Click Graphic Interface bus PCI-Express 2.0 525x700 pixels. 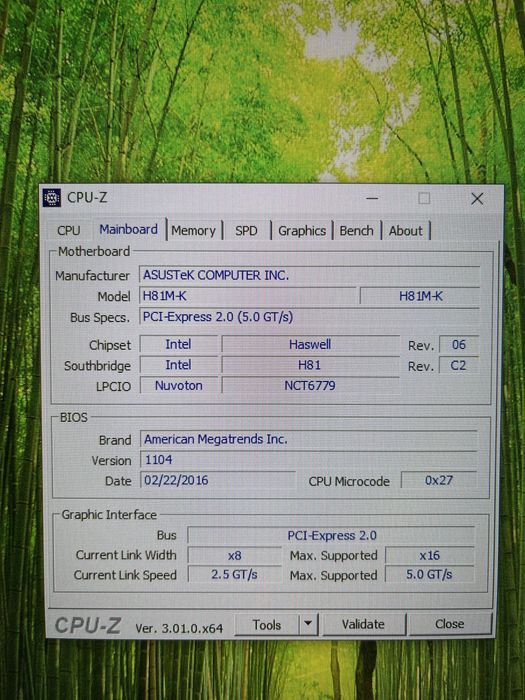coord(331,535)
